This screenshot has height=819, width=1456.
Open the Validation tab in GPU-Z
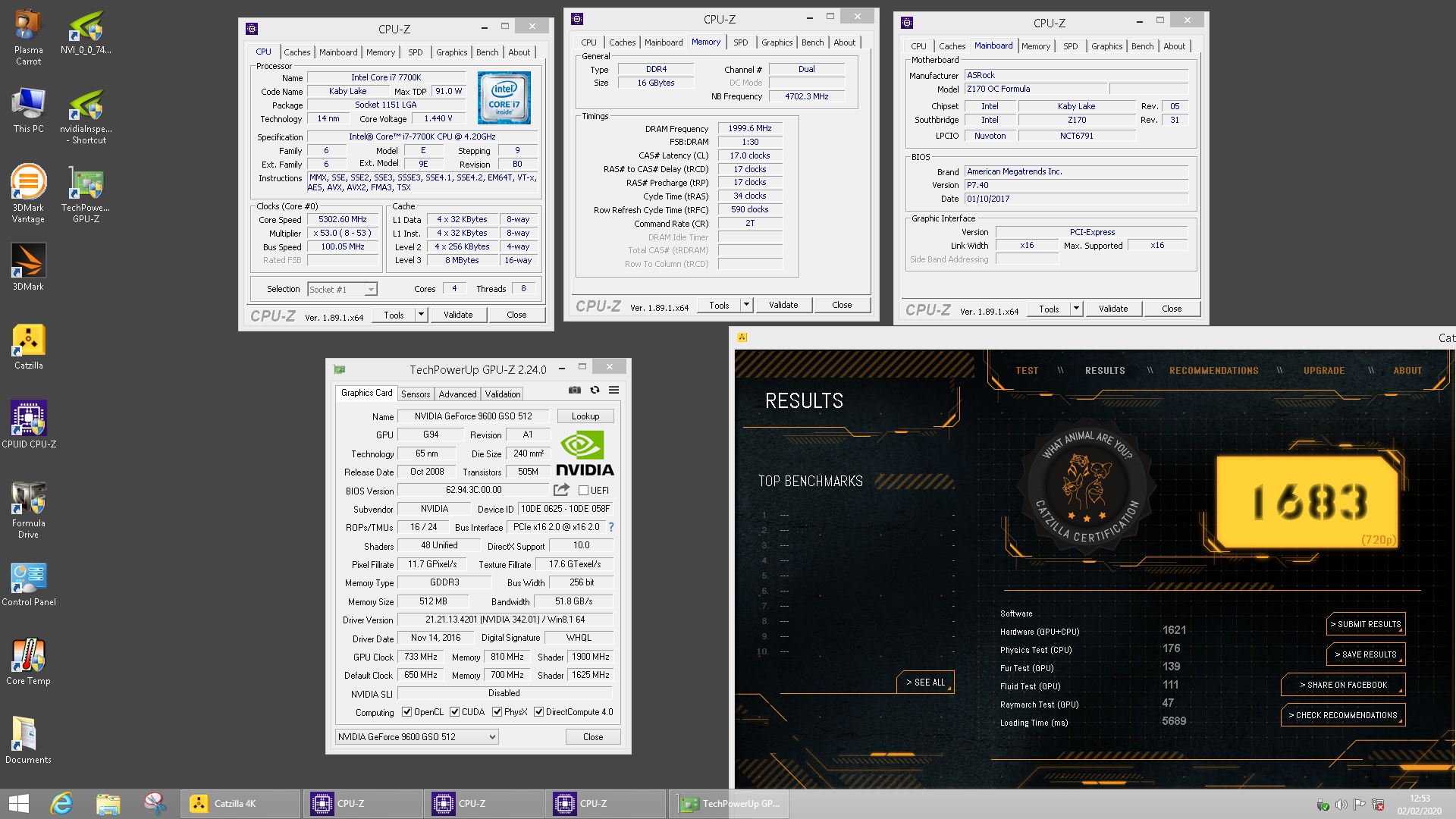pyautogui.click(x=503, y=394)
